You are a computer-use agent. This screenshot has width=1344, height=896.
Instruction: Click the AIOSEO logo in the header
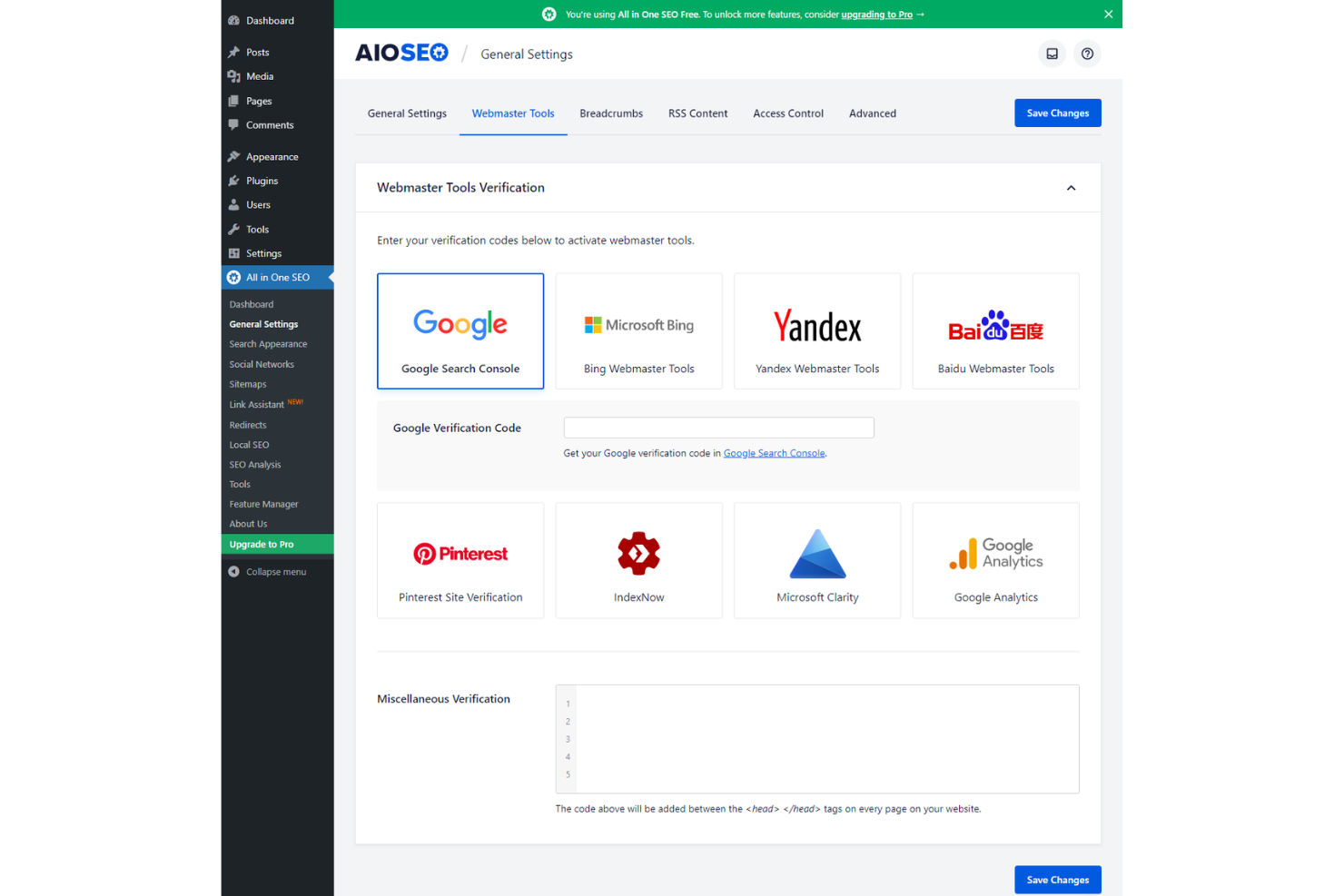click(400, 53)
